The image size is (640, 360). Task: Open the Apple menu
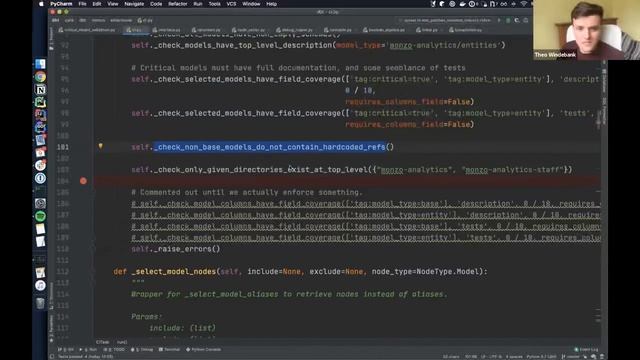tap(41, 4)
